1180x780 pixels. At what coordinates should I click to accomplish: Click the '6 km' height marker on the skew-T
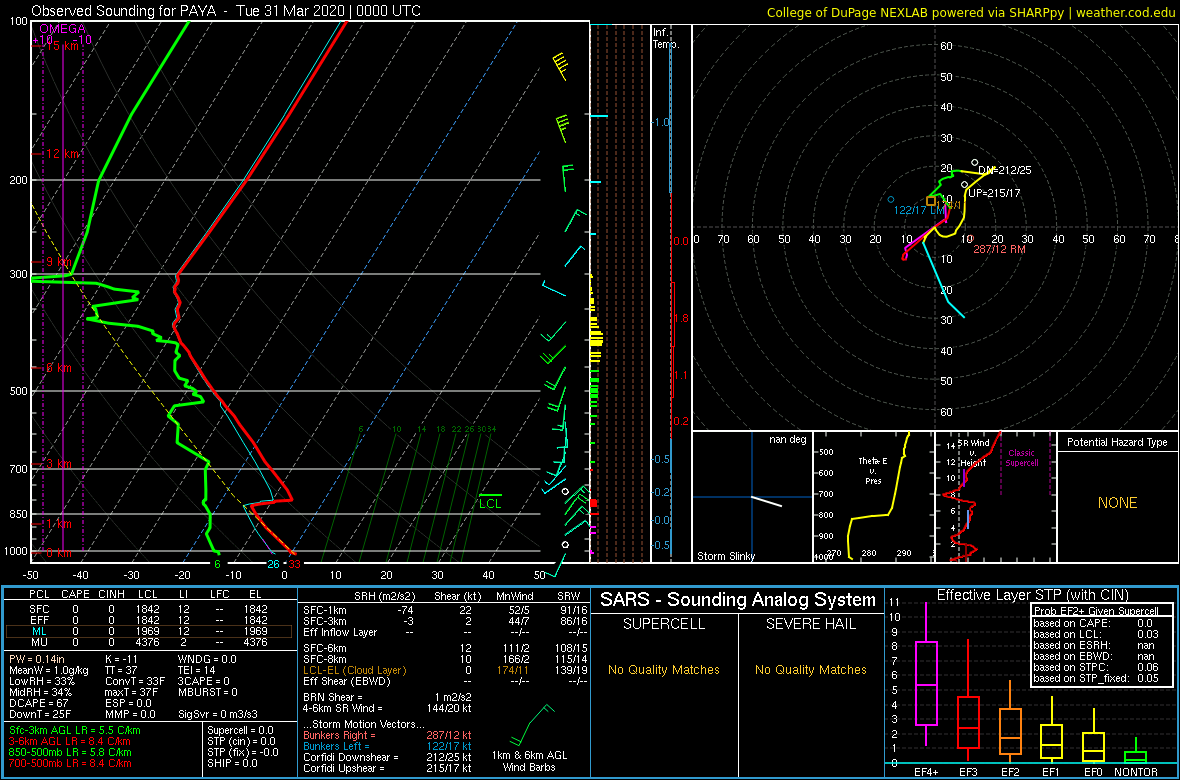pyautogui.click(x=58, y=368)
